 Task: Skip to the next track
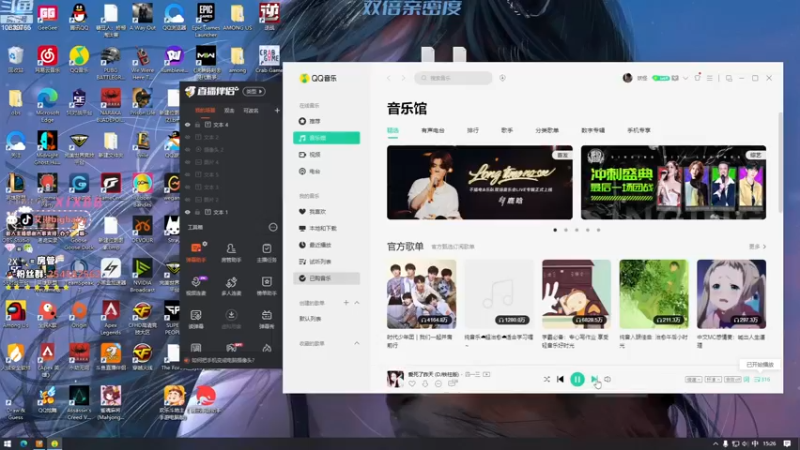[594, 379]
